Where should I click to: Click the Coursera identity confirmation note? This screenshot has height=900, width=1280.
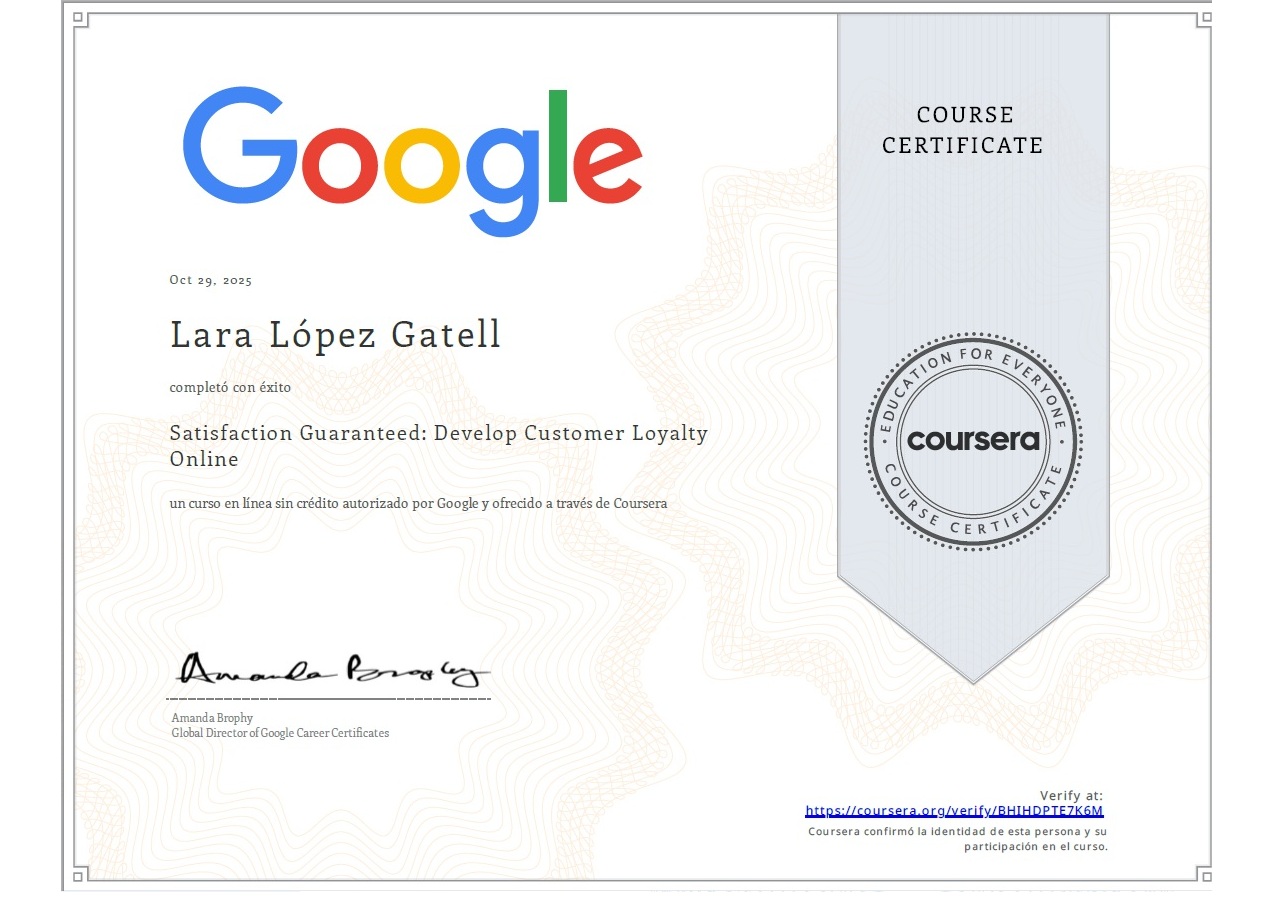957,839
